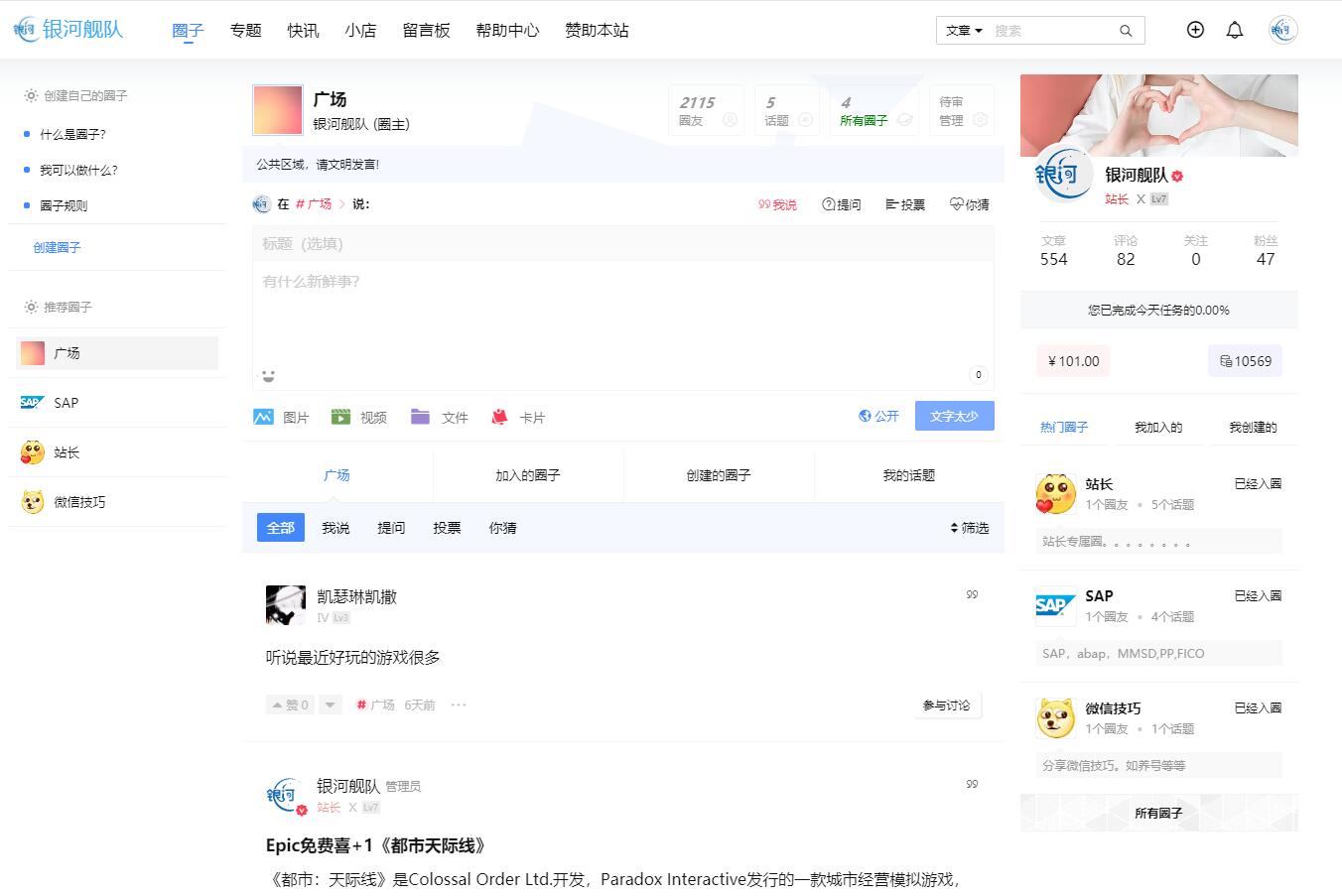This screenshot has height=896, width=1342.
Task: Open 留言板 in top navigation
Action: coord(426,30)
